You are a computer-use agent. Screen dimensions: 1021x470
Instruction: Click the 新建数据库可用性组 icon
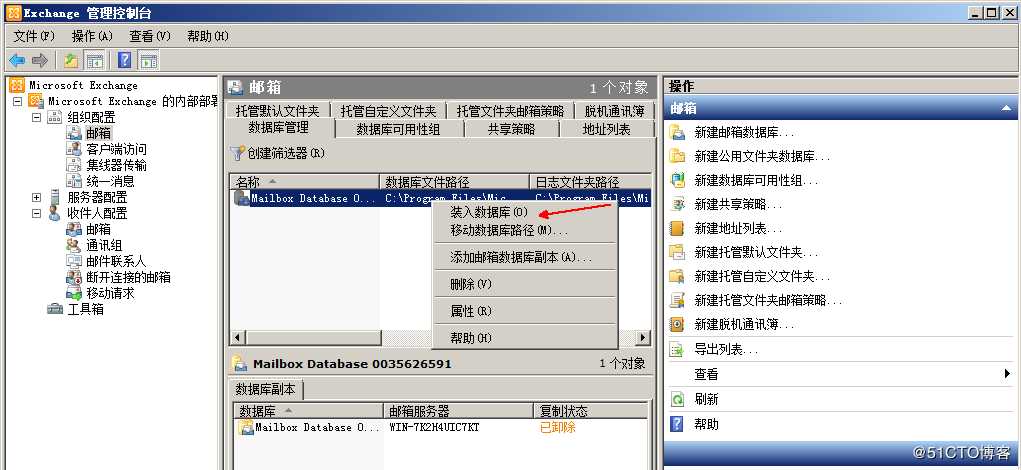point(678,180)
